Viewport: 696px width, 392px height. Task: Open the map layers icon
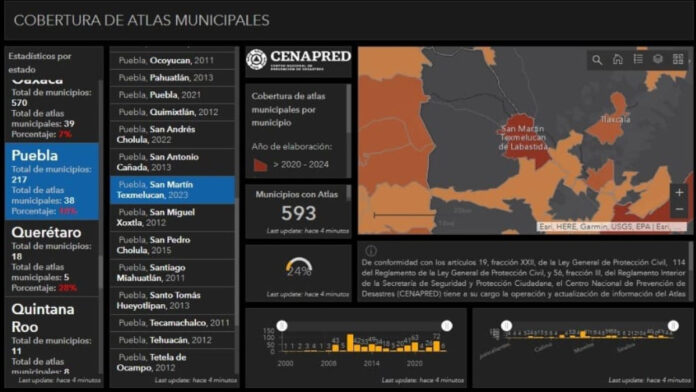click(x=658, y=59)
